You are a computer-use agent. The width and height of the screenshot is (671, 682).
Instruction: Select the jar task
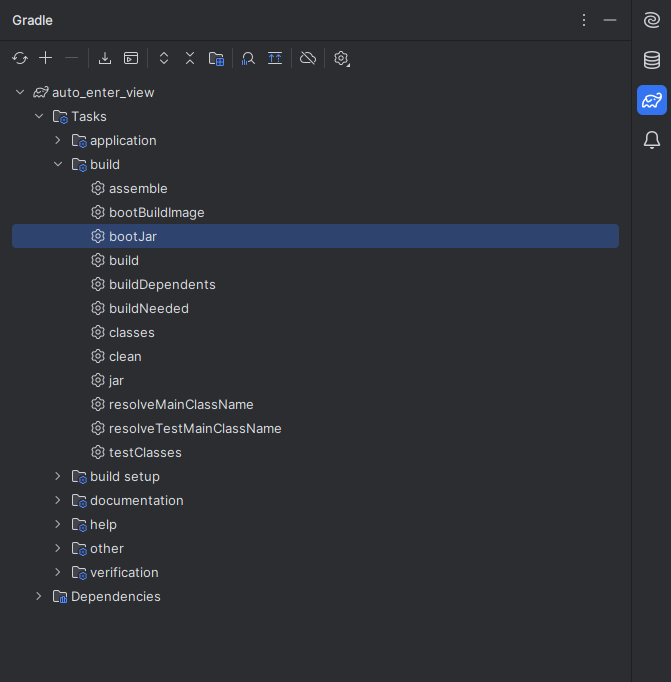315,380
